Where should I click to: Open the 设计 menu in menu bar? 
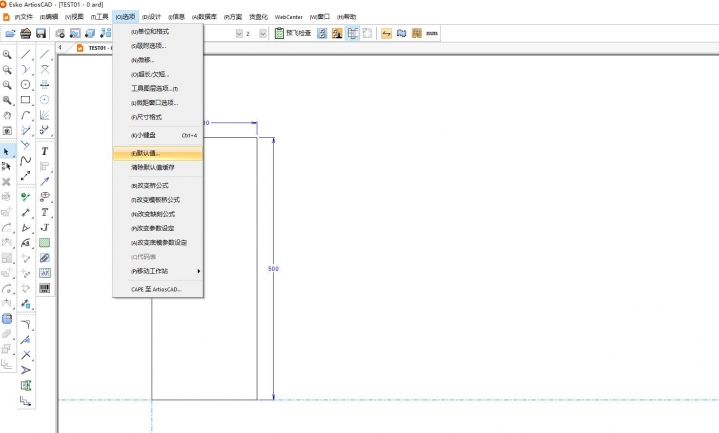[151, 17]
